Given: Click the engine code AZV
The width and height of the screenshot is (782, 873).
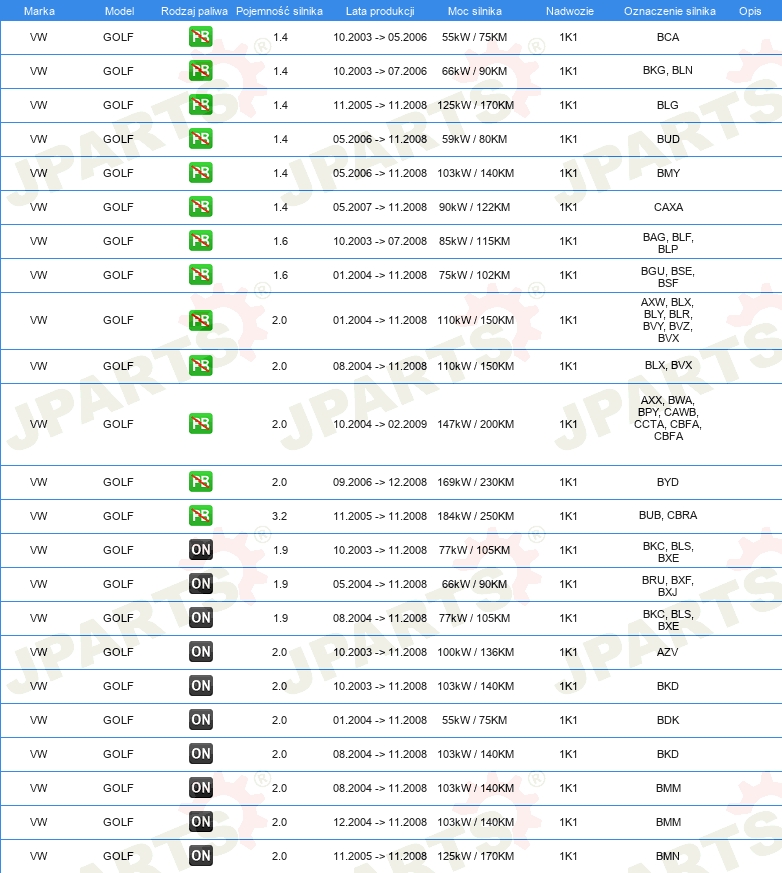Looking at the screenshot, I should click(667, 652).
